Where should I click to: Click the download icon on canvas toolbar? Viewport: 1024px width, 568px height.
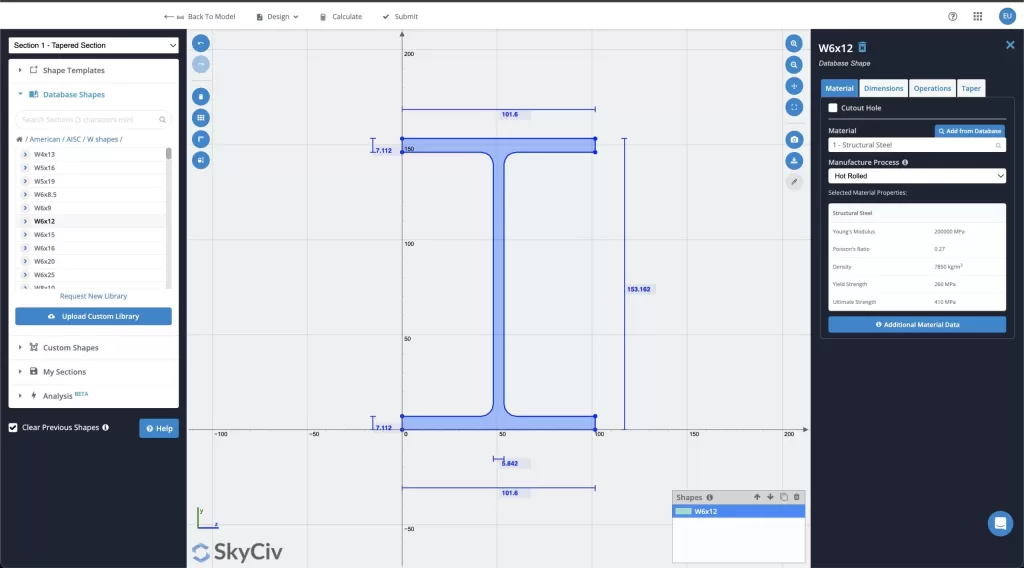[x=793, y=161]
